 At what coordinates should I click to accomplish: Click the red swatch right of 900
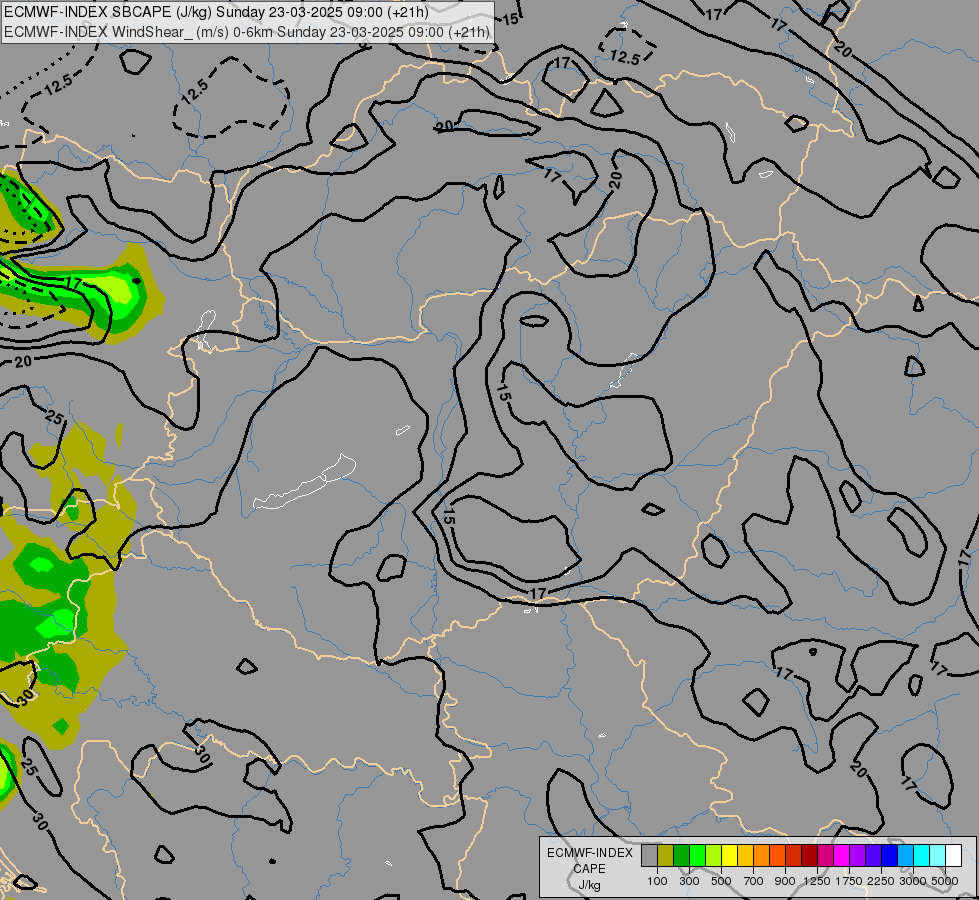(x=794, y=855)
